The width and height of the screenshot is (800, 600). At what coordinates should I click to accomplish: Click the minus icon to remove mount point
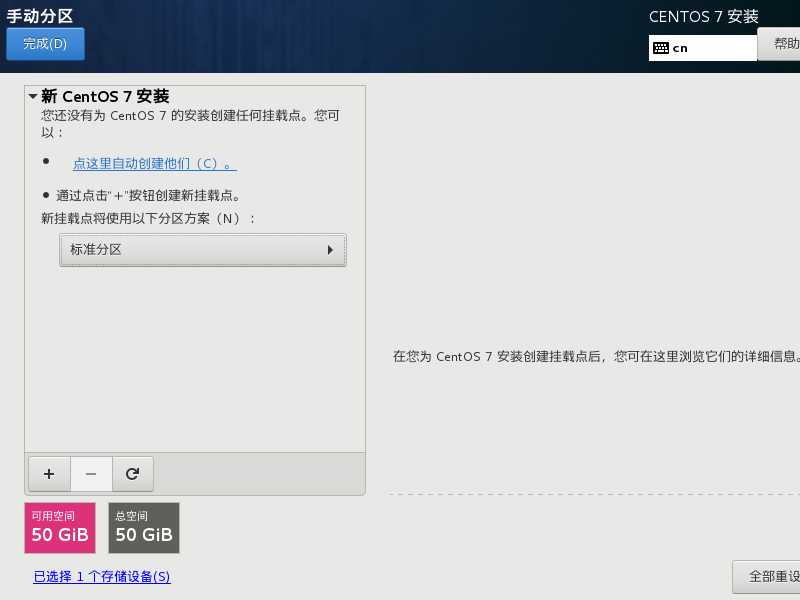[x=91, y=474]
